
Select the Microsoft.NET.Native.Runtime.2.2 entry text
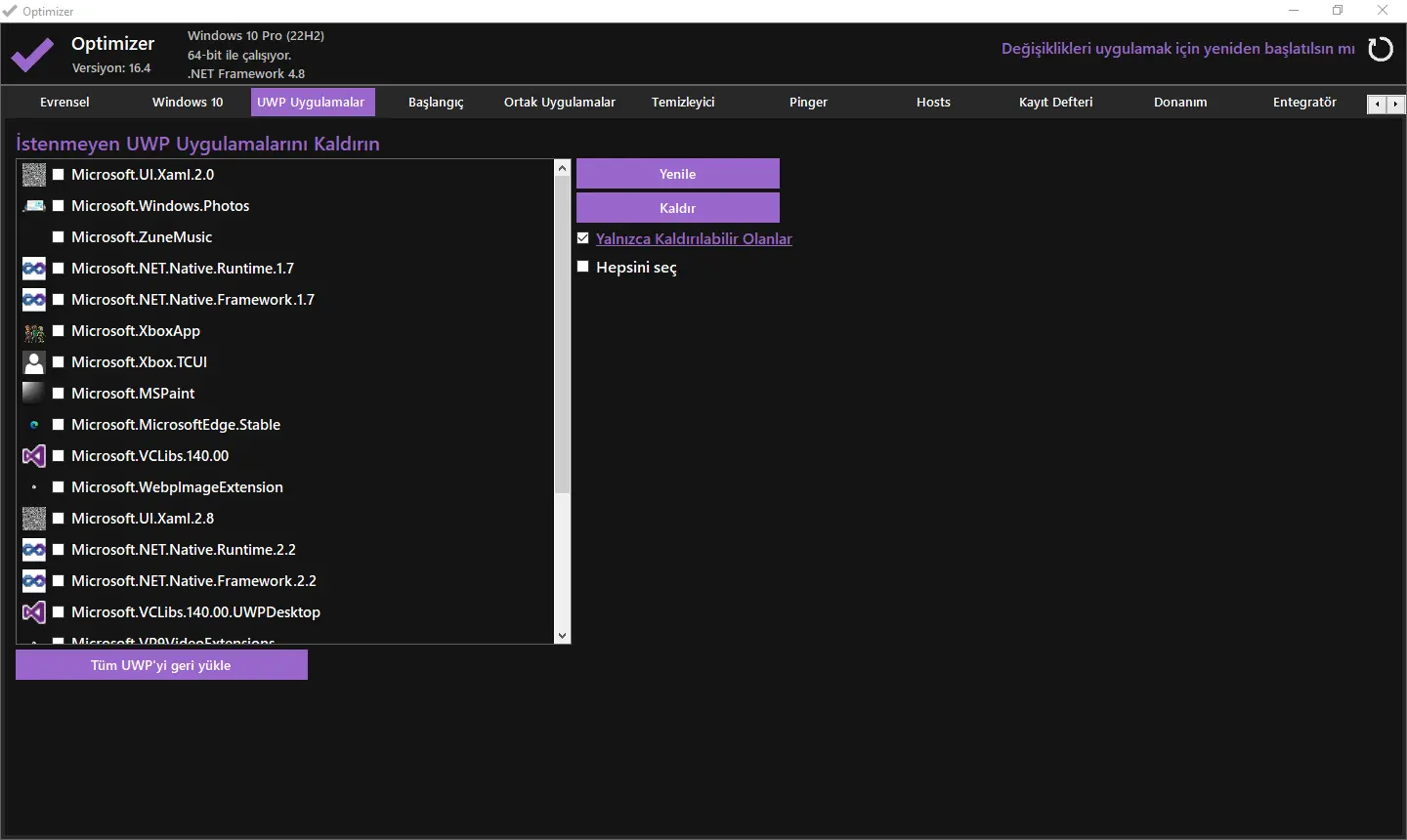pos(184,550)
